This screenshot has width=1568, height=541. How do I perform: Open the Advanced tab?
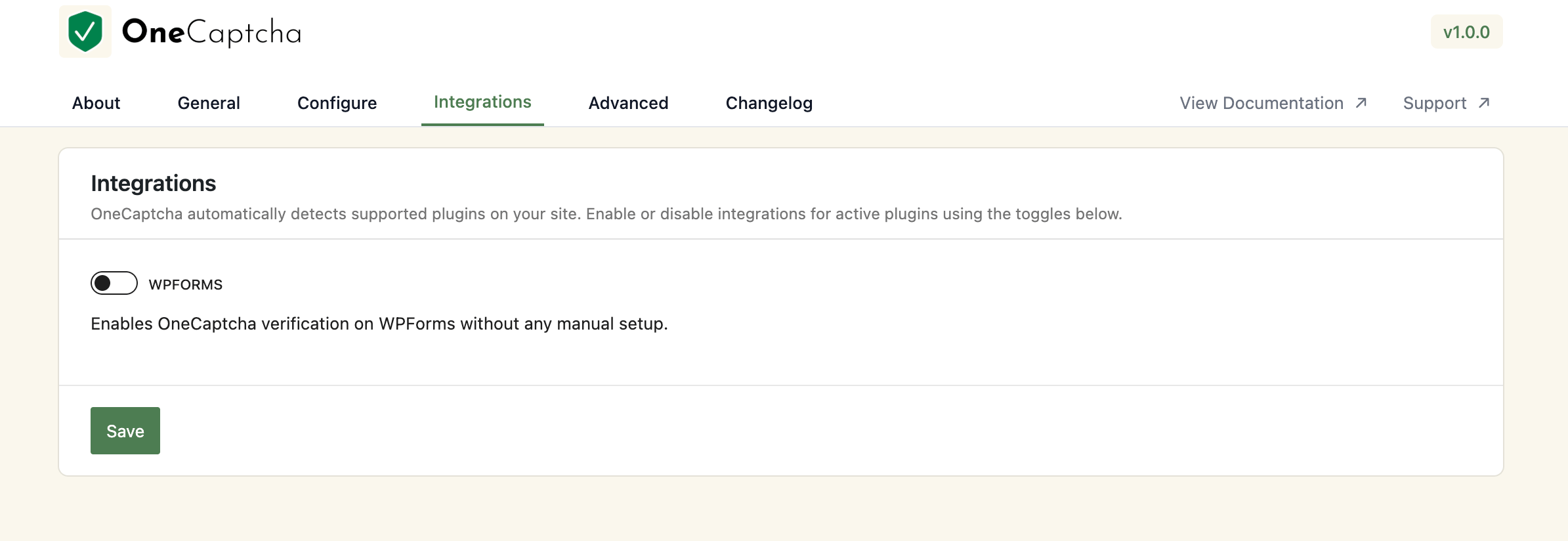point(628,103)
